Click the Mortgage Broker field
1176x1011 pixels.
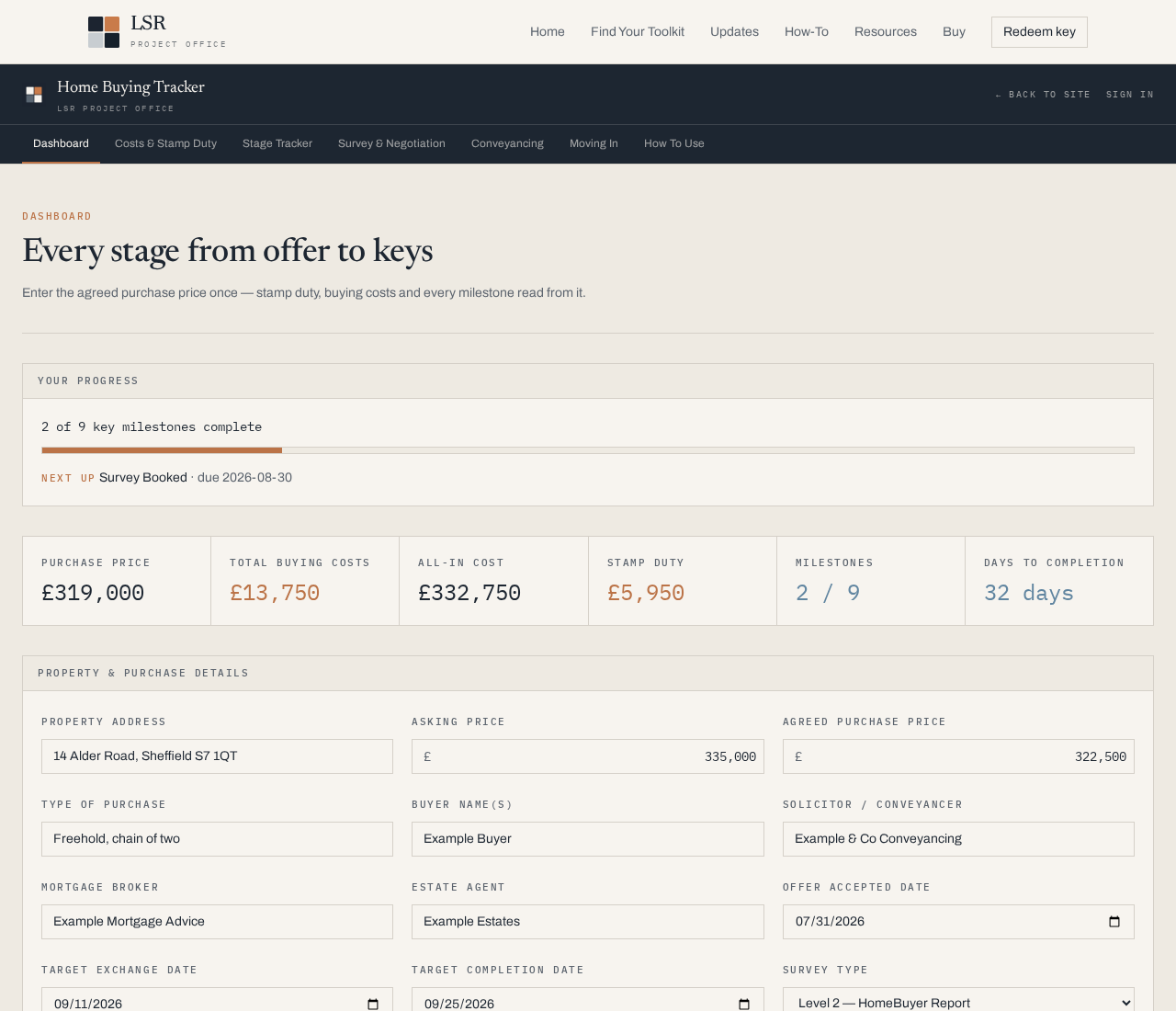pos(217,922)
